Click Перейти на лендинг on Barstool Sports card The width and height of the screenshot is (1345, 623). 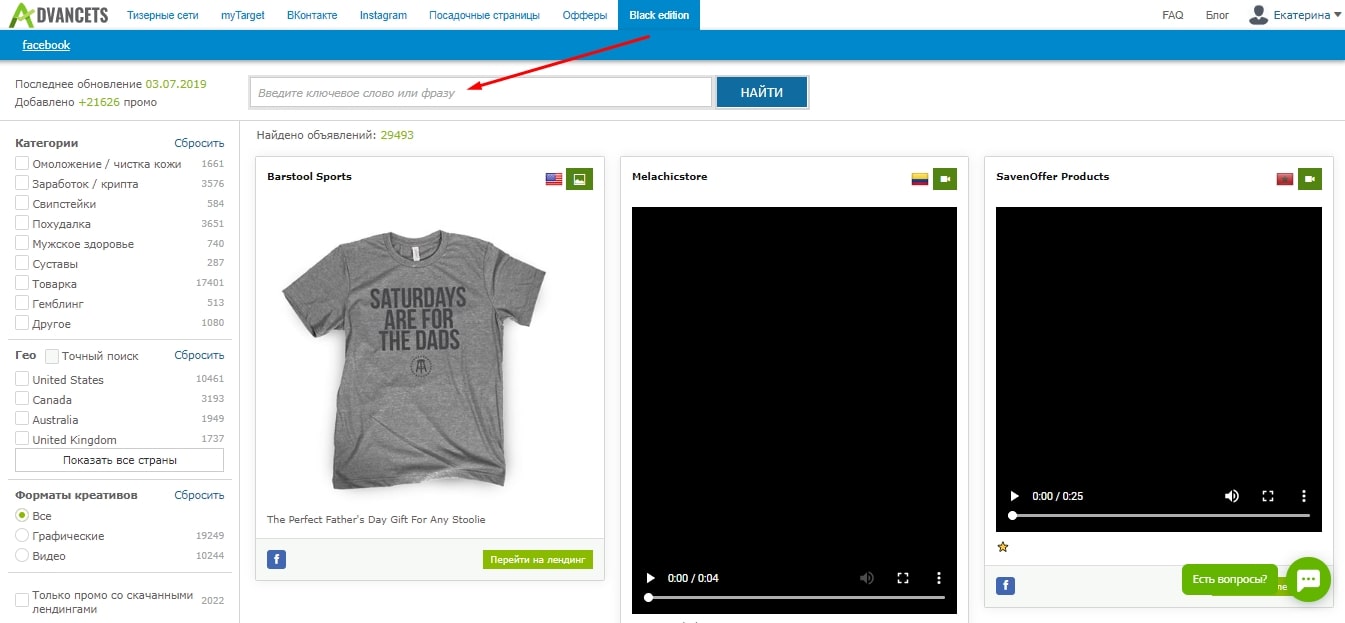tap(538, 559)
